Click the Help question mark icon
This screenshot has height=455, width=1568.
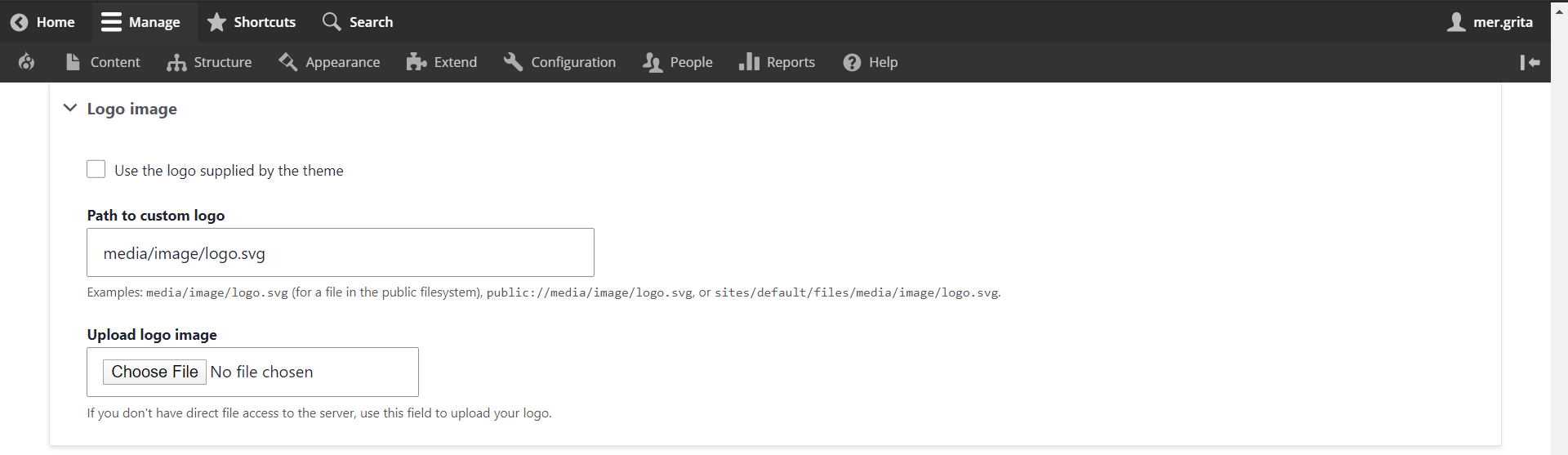point(852,62)
